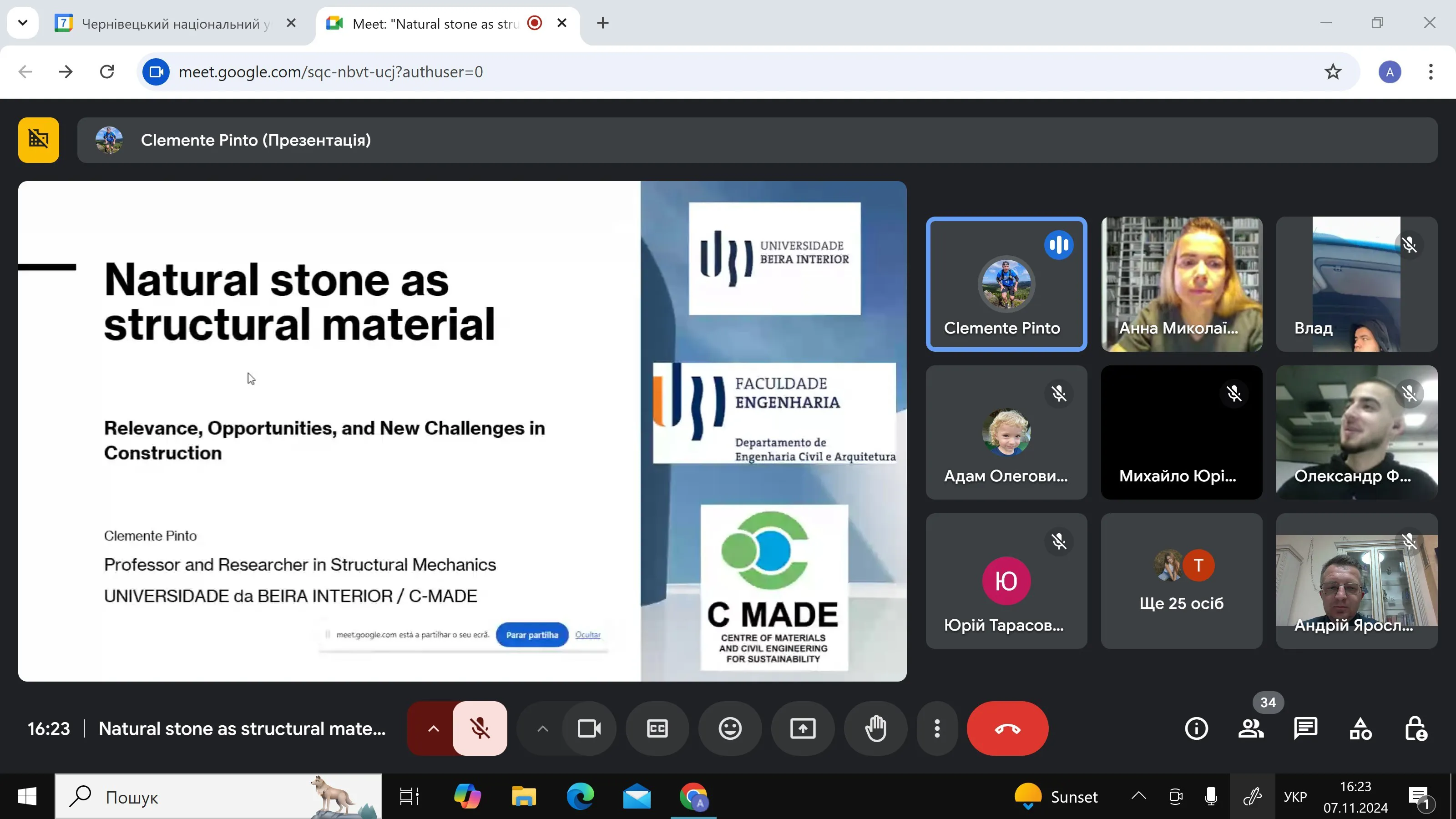The width and height of the screenshot is (1456, 819).
Task: Expand video settings arrow beside camera
Action: pyautogui.click(x=542, y=728)
